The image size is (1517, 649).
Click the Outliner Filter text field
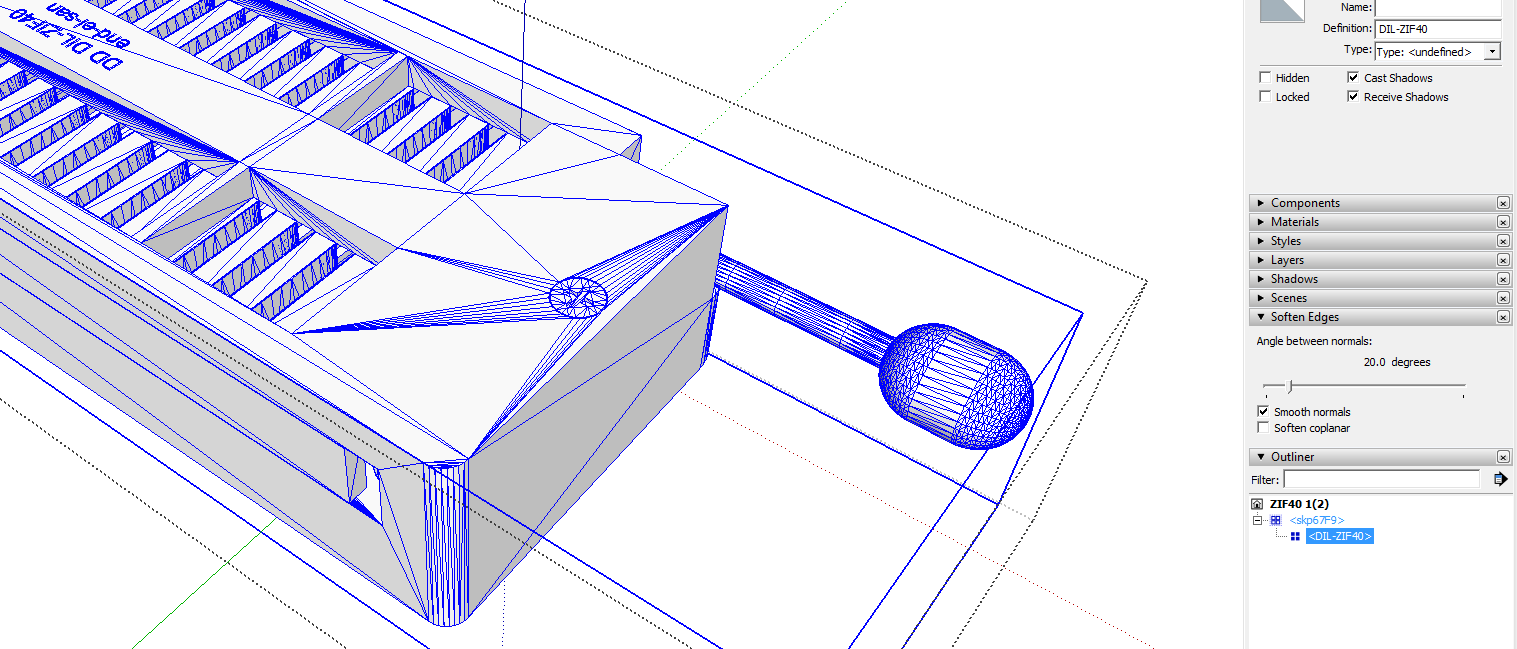click(x=1381, y=480)
